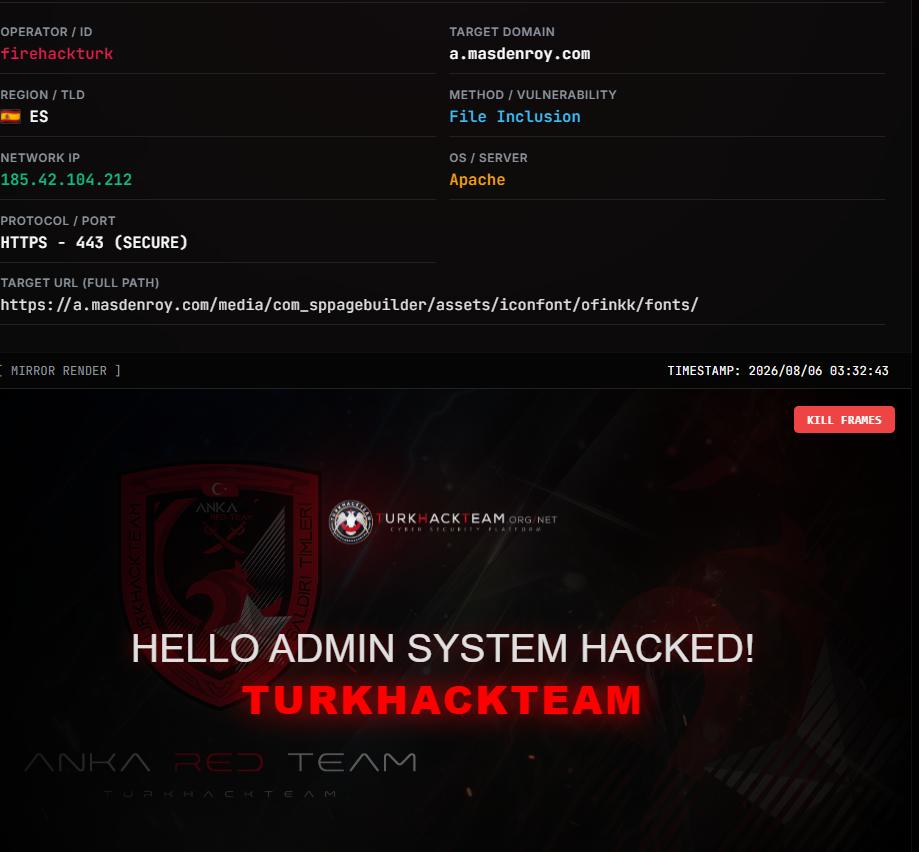Click the Spain flag icon
The image size is (919, 852).
[x=11, y=117]
